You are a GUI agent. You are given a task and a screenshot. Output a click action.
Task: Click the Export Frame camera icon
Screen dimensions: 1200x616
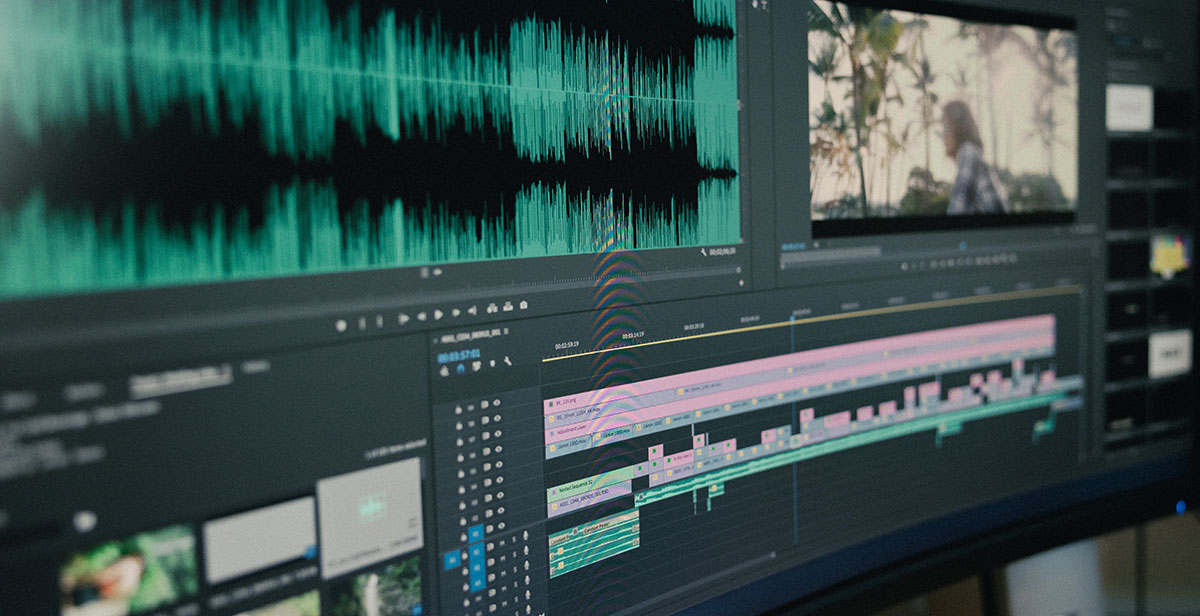point(524,305)
